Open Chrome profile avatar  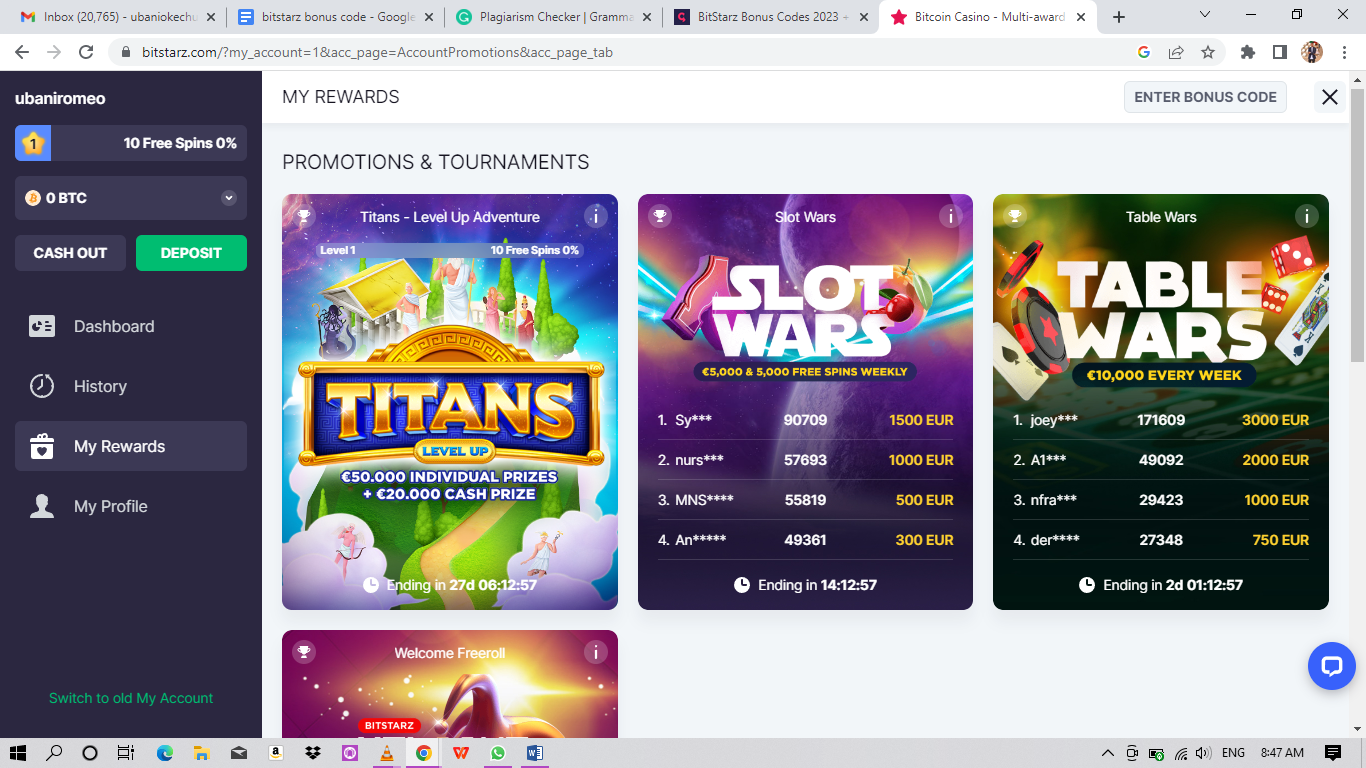click(1312, 52)
